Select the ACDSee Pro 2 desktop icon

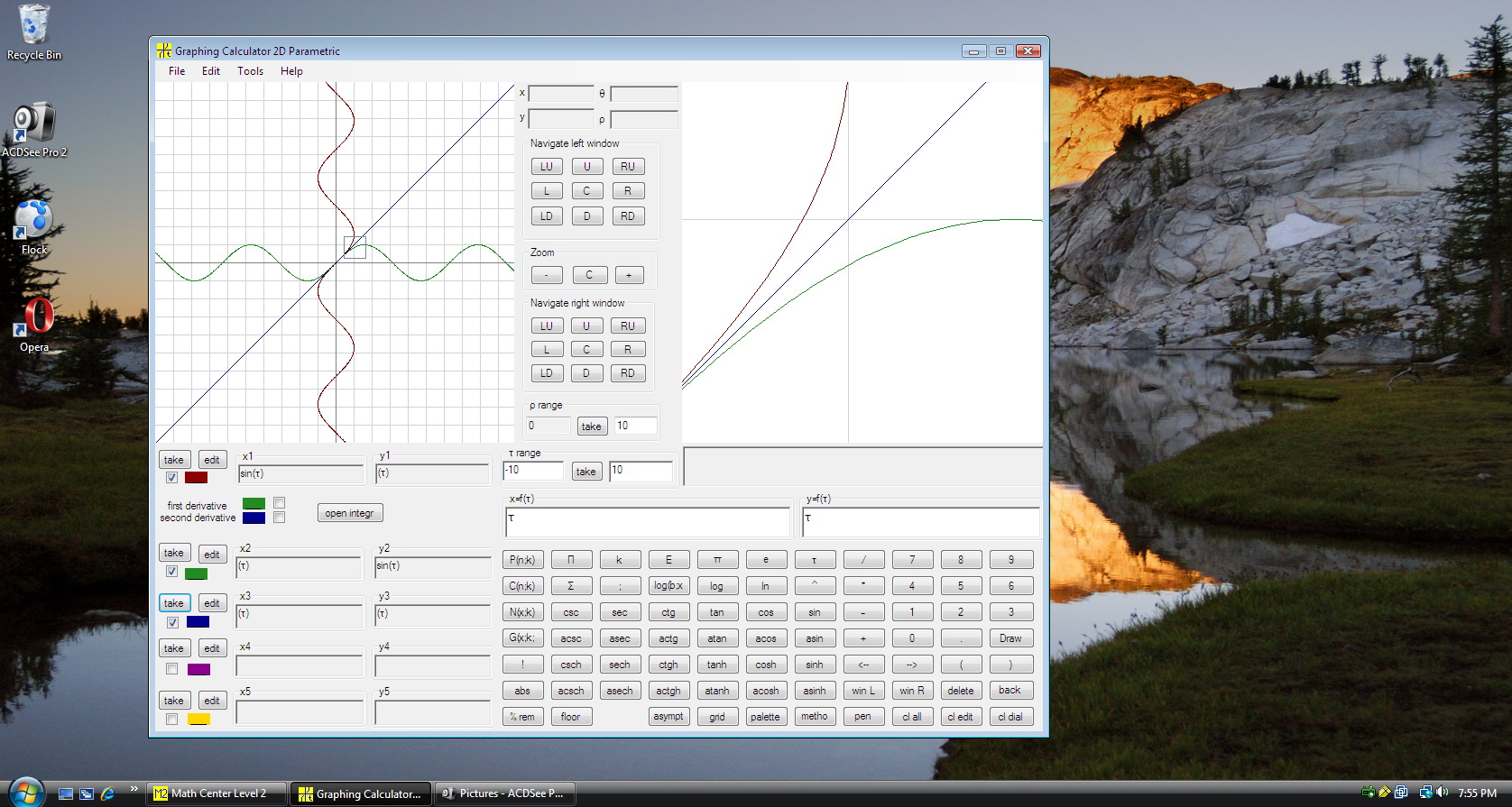(x=33, y=130)
